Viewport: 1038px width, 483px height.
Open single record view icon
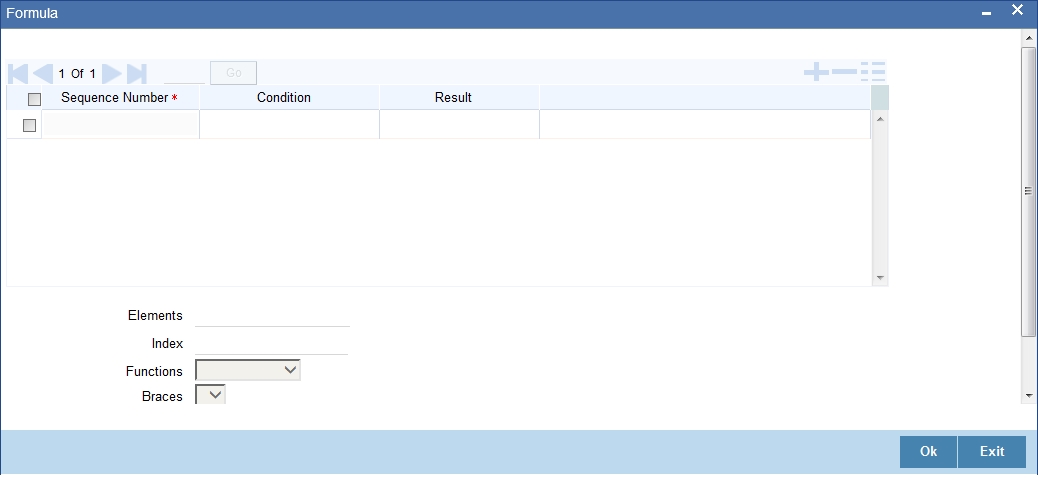tap(873, 71)
